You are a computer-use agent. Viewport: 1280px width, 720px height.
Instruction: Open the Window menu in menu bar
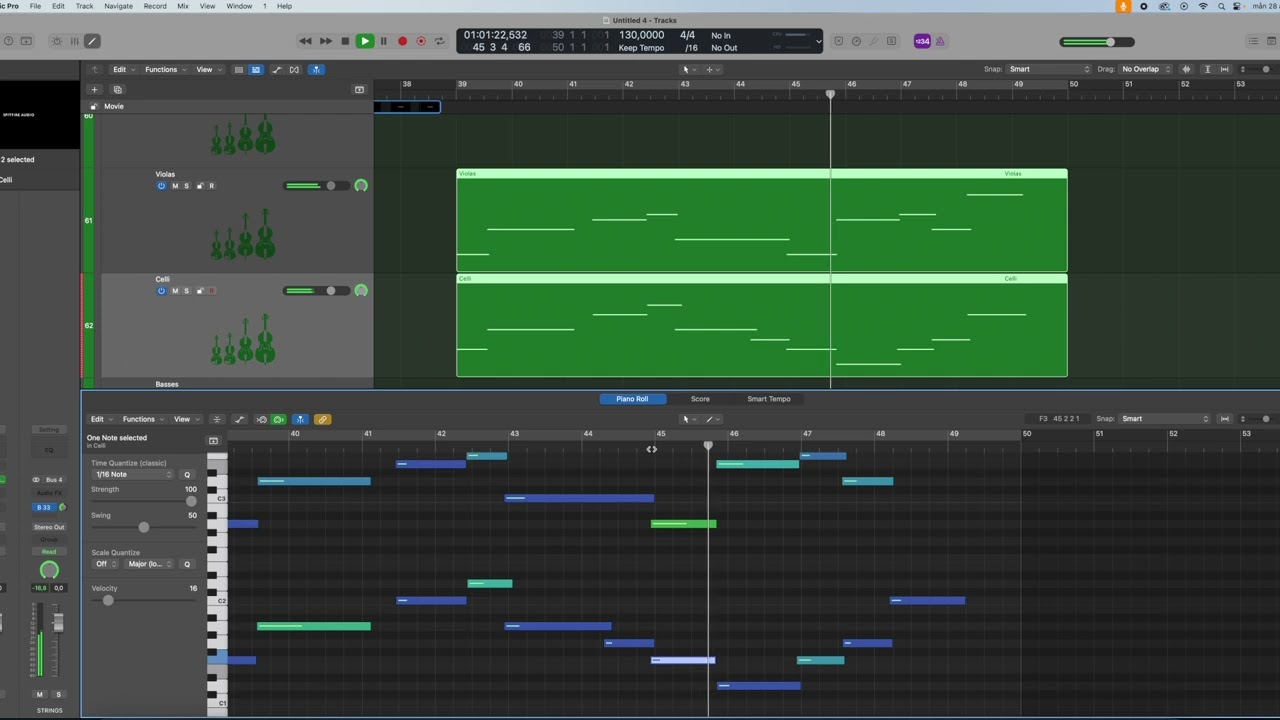tap(239, 6)
